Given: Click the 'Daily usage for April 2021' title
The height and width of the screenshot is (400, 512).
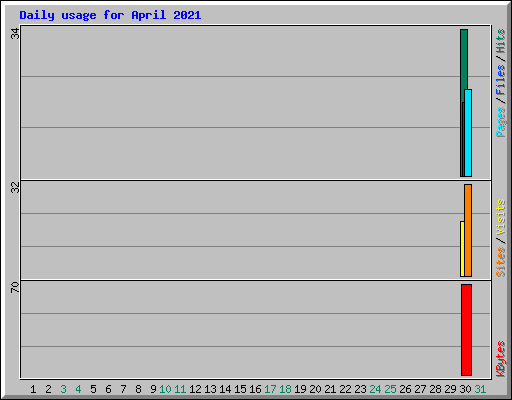Looking at the screenshot, I should (110, 15).
